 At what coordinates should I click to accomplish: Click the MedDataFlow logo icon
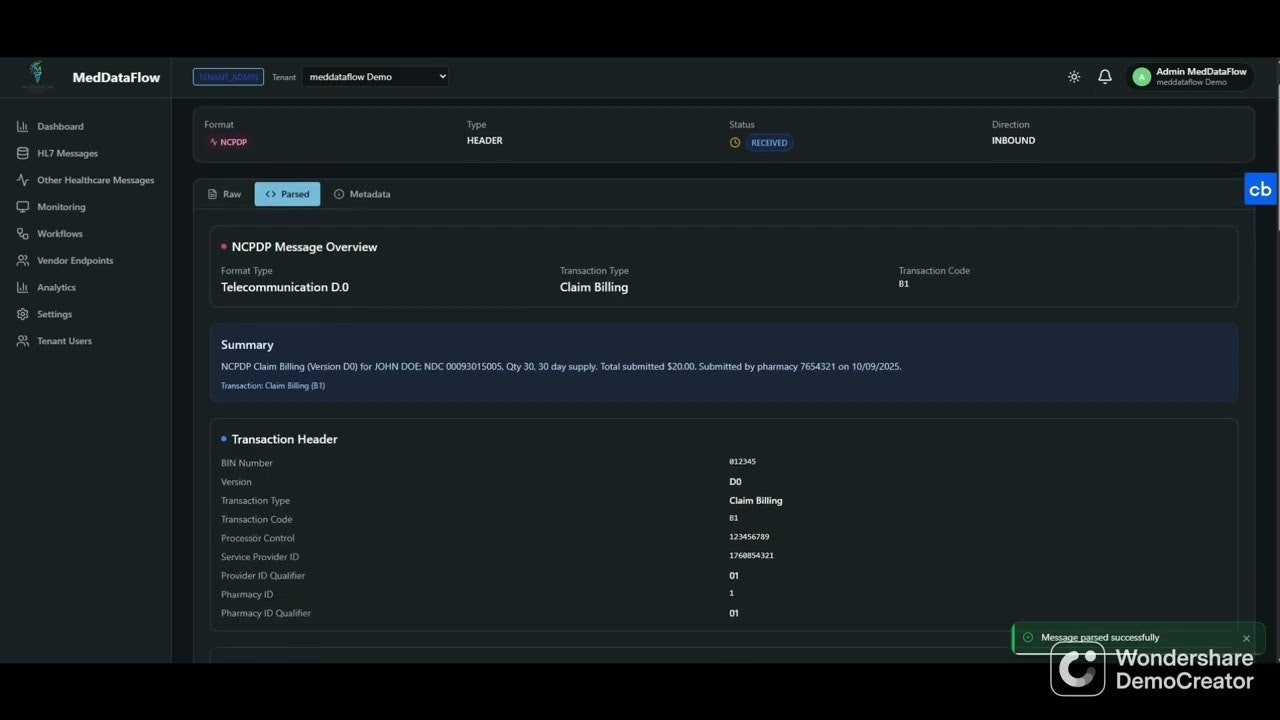(38, 76)
